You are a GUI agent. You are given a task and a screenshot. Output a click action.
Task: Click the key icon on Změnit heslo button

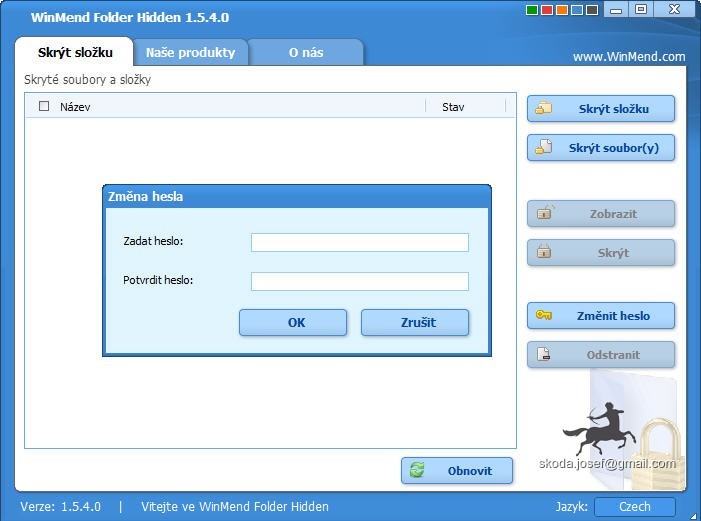click(544, 315)
